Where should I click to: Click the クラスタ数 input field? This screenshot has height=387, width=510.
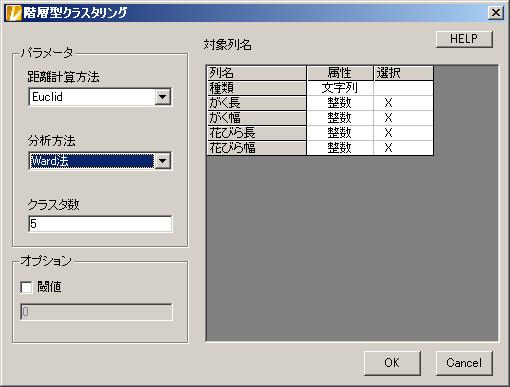click(100, 224)
